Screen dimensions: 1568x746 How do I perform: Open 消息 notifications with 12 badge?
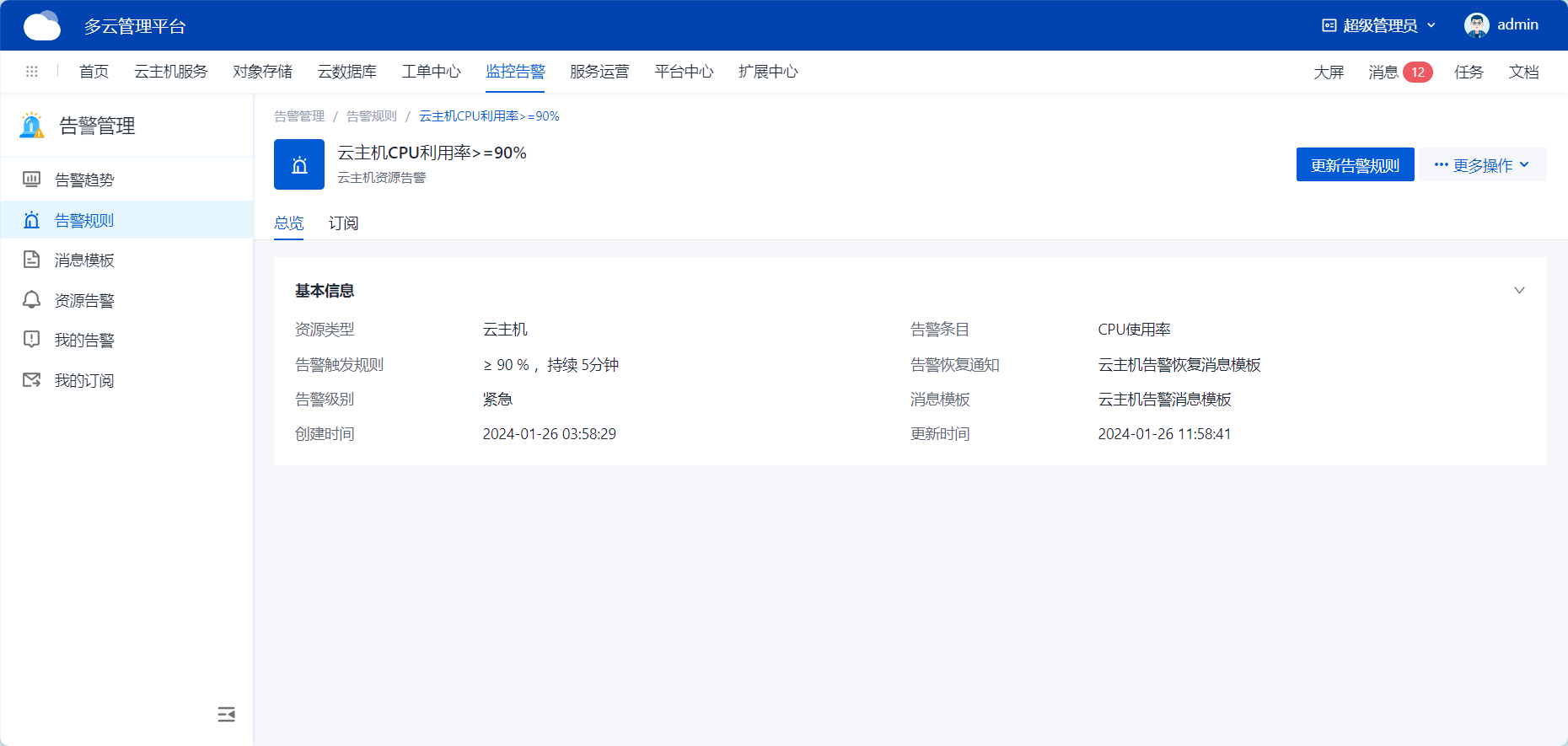(1399, 72)
